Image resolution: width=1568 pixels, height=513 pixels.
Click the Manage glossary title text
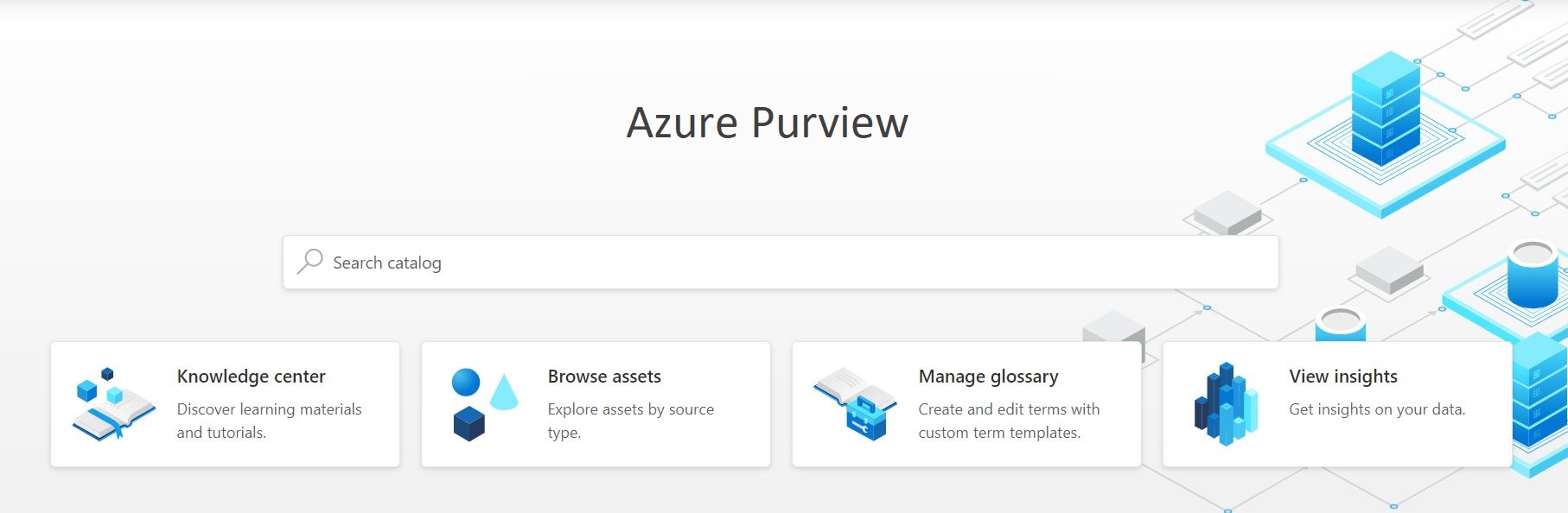988,377
